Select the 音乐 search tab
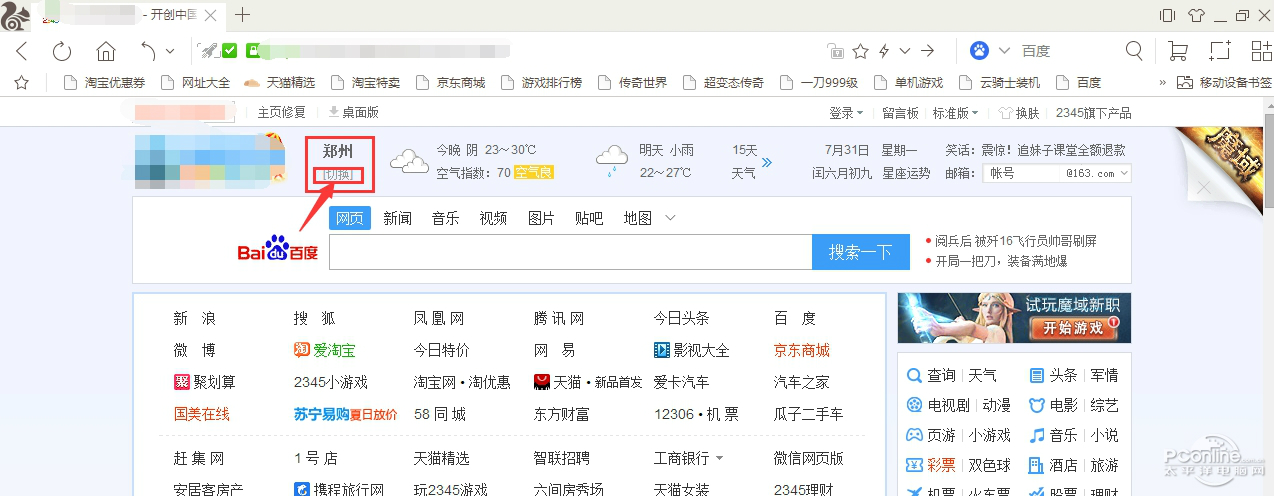This screenshot has width=1274, height=496. (445, 218)
